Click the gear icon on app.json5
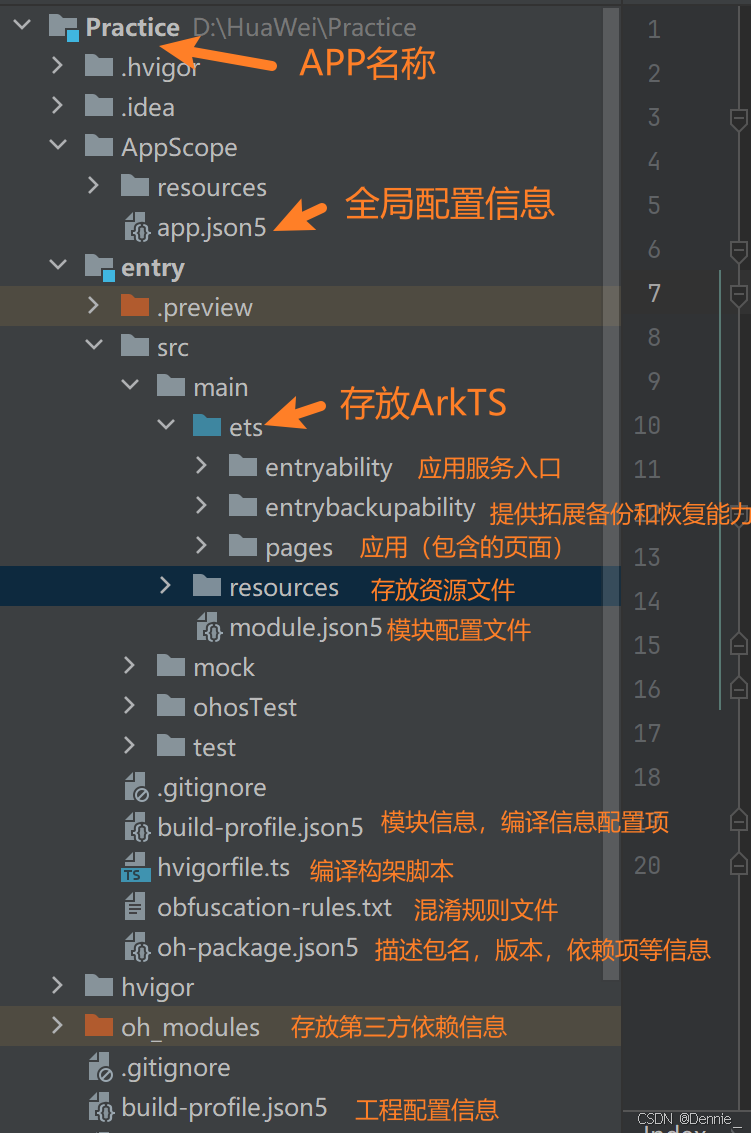 coord(136,227)
